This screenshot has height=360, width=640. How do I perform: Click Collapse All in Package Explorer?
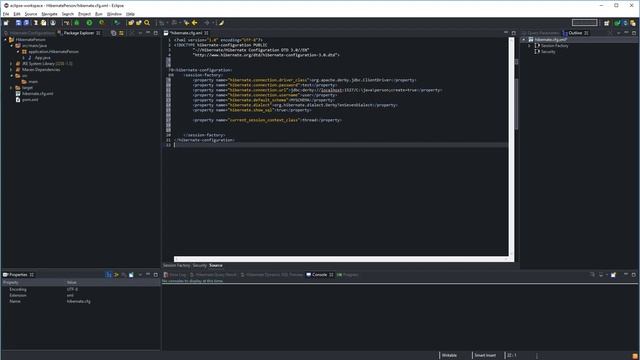113,33
